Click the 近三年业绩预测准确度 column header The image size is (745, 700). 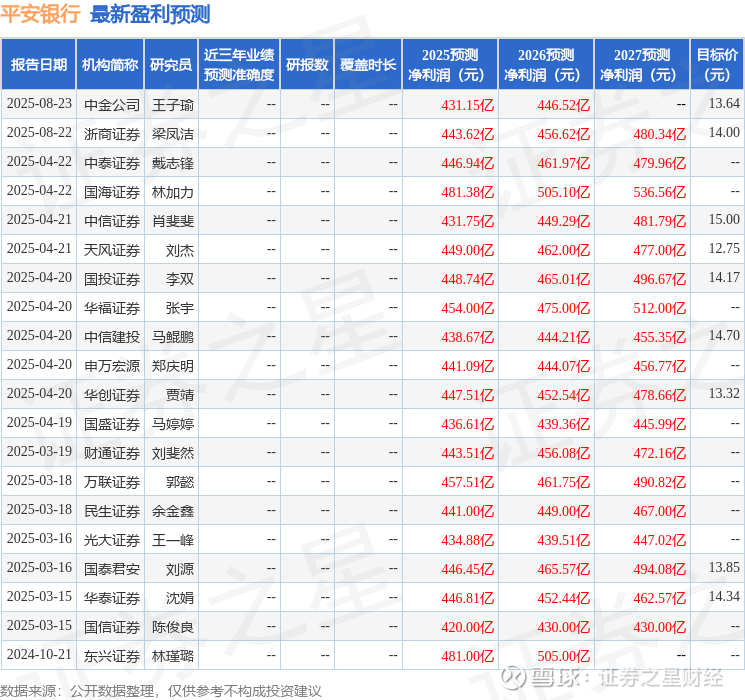239,65
